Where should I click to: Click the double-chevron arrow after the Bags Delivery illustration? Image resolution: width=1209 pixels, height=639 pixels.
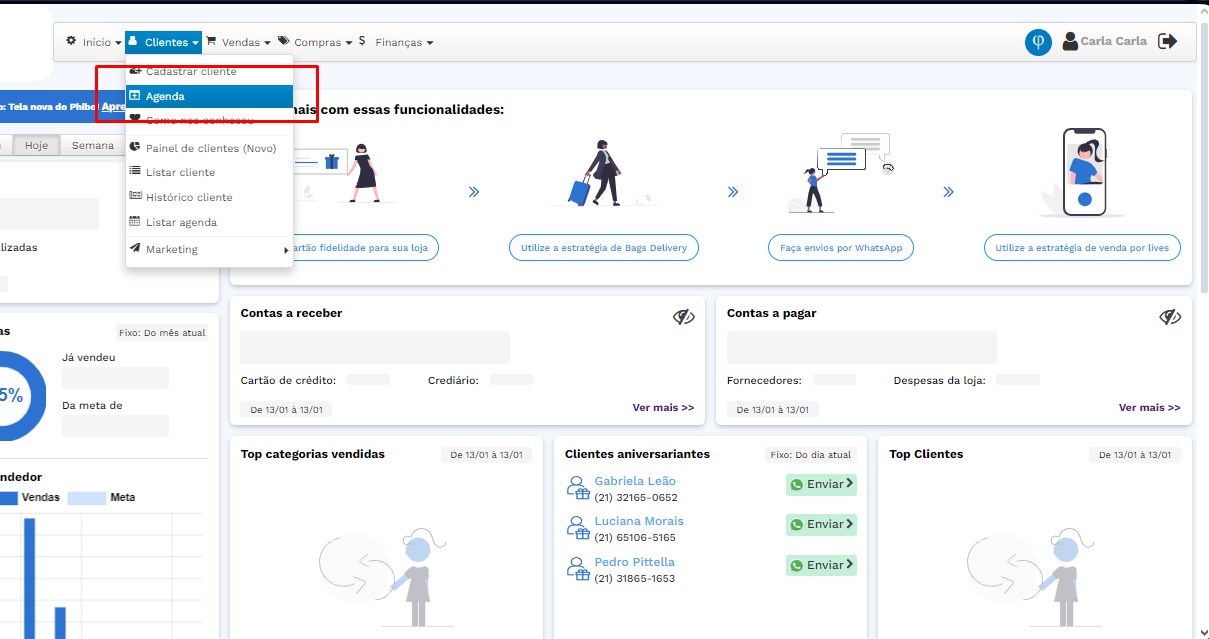[733, 192]
